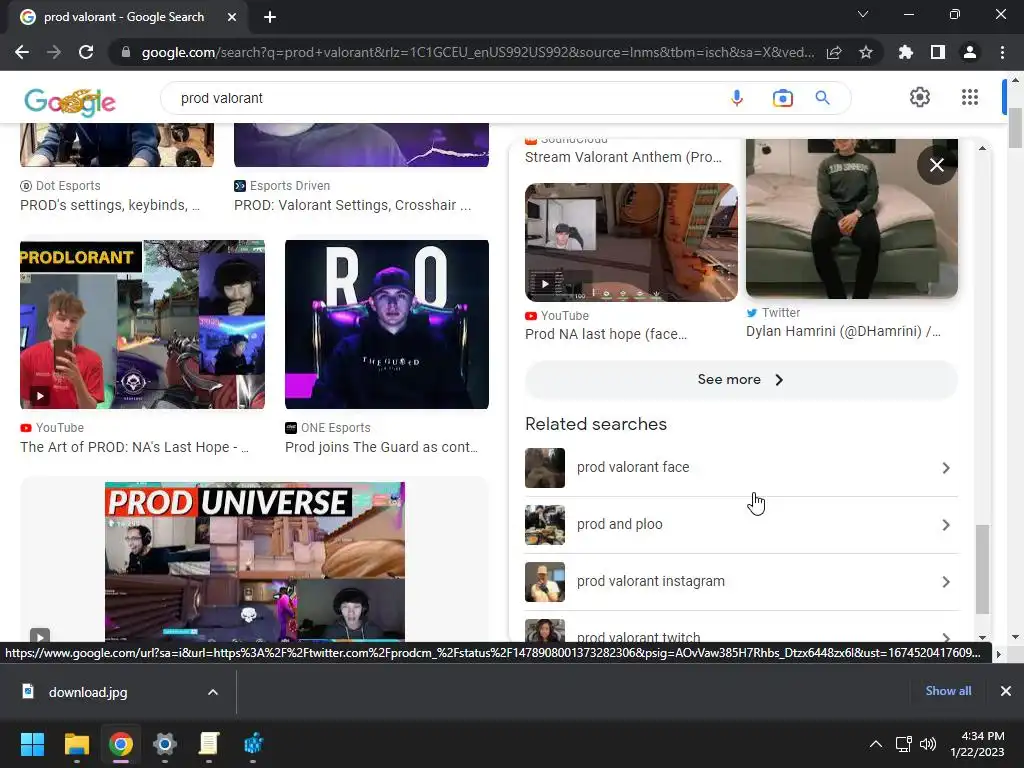This screenshot has height=768, width=1024.
Task: Open File Explorer from taskbar
Action: 76,744
